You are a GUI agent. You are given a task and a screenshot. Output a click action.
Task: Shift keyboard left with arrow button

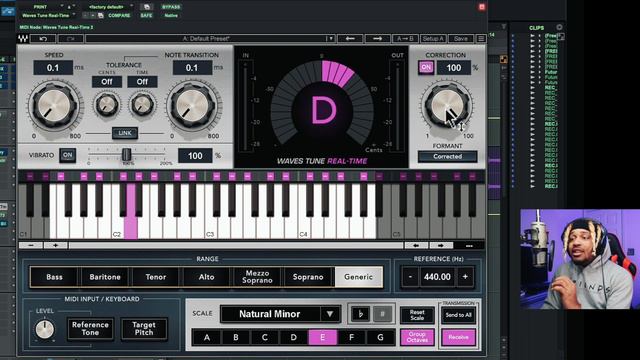pyautogui.click(x=416, y=246)
